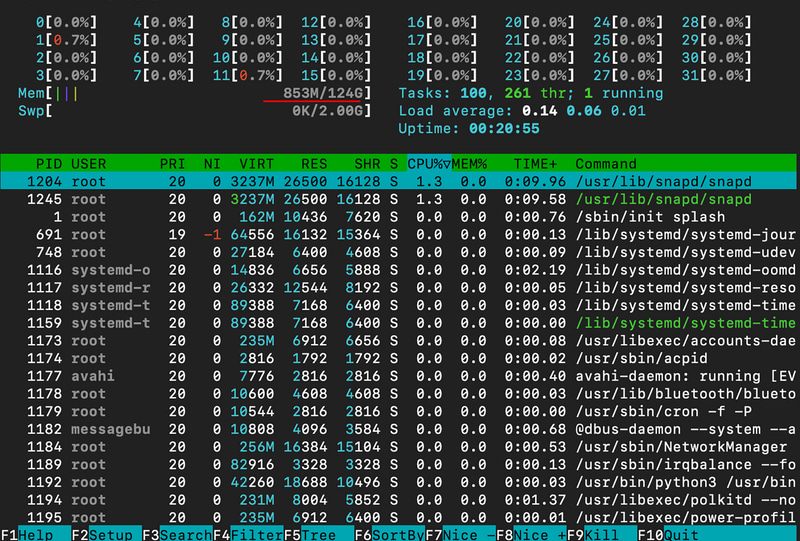Open the F6 SortBy menu
Image resolution: width=800 pixels, height=541 pixels.
pos(390,534)
